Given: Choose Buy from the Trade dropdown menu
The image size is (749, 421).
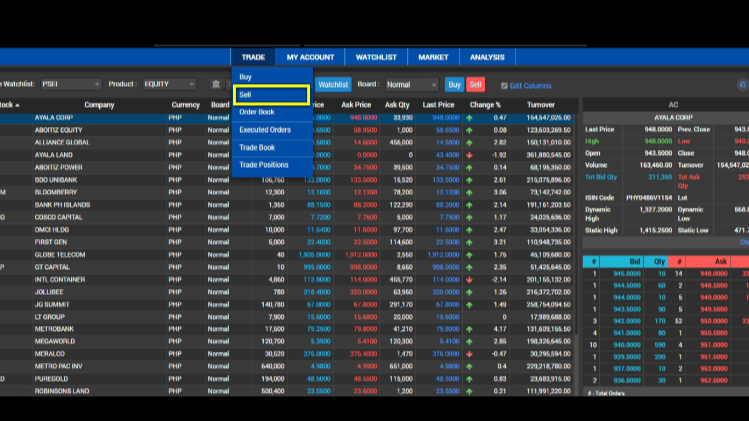Looking at the screenshot, I should pos(272,77).
